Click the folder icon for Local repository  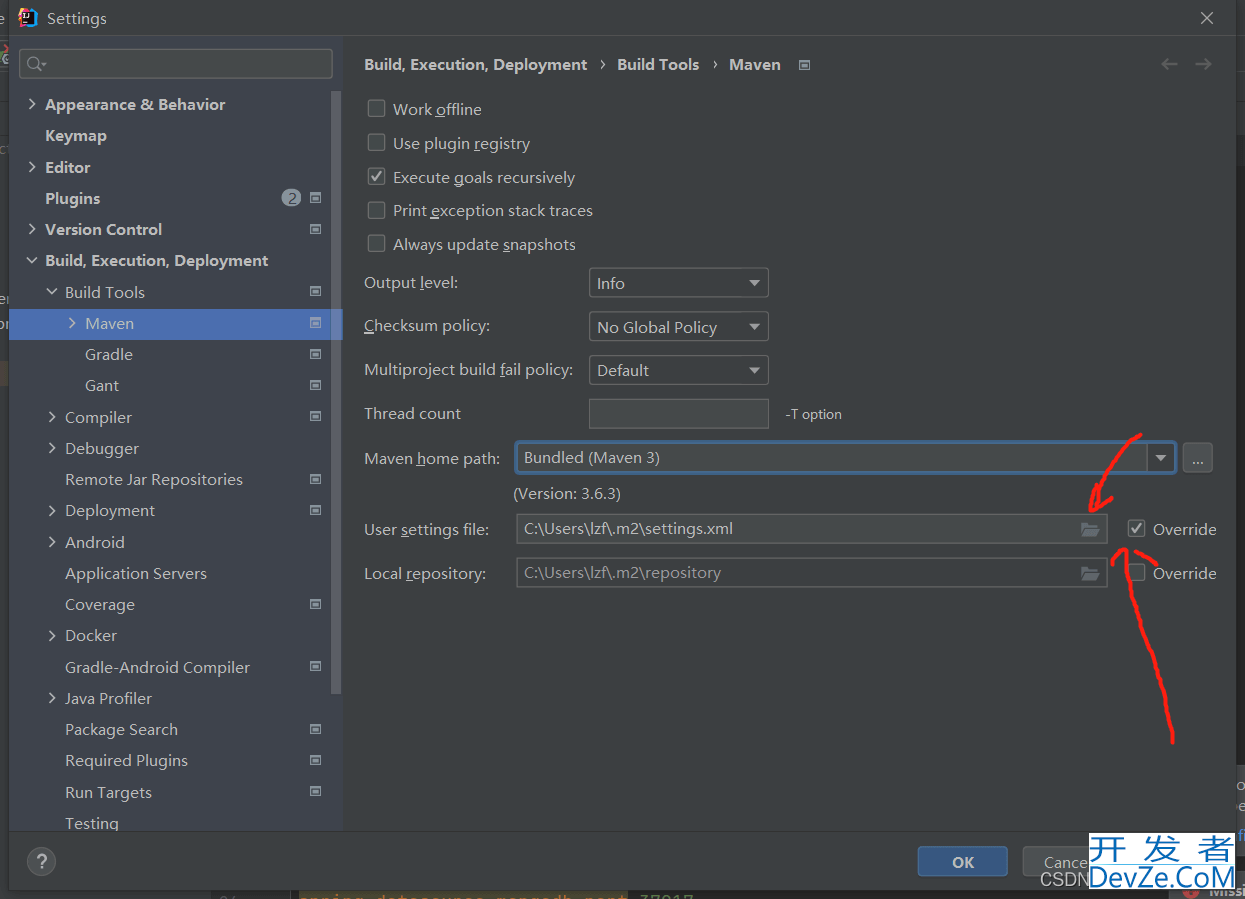1090,573
